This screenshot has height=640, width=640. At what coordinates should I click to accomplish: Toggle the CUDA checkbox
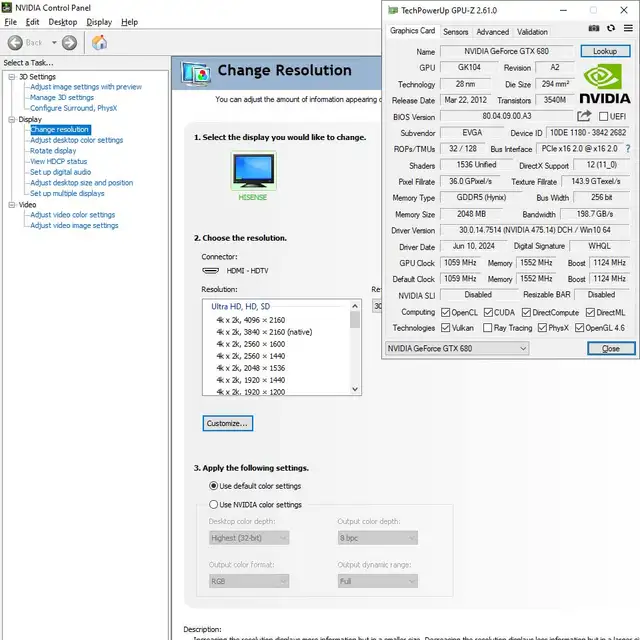[488, 313]
